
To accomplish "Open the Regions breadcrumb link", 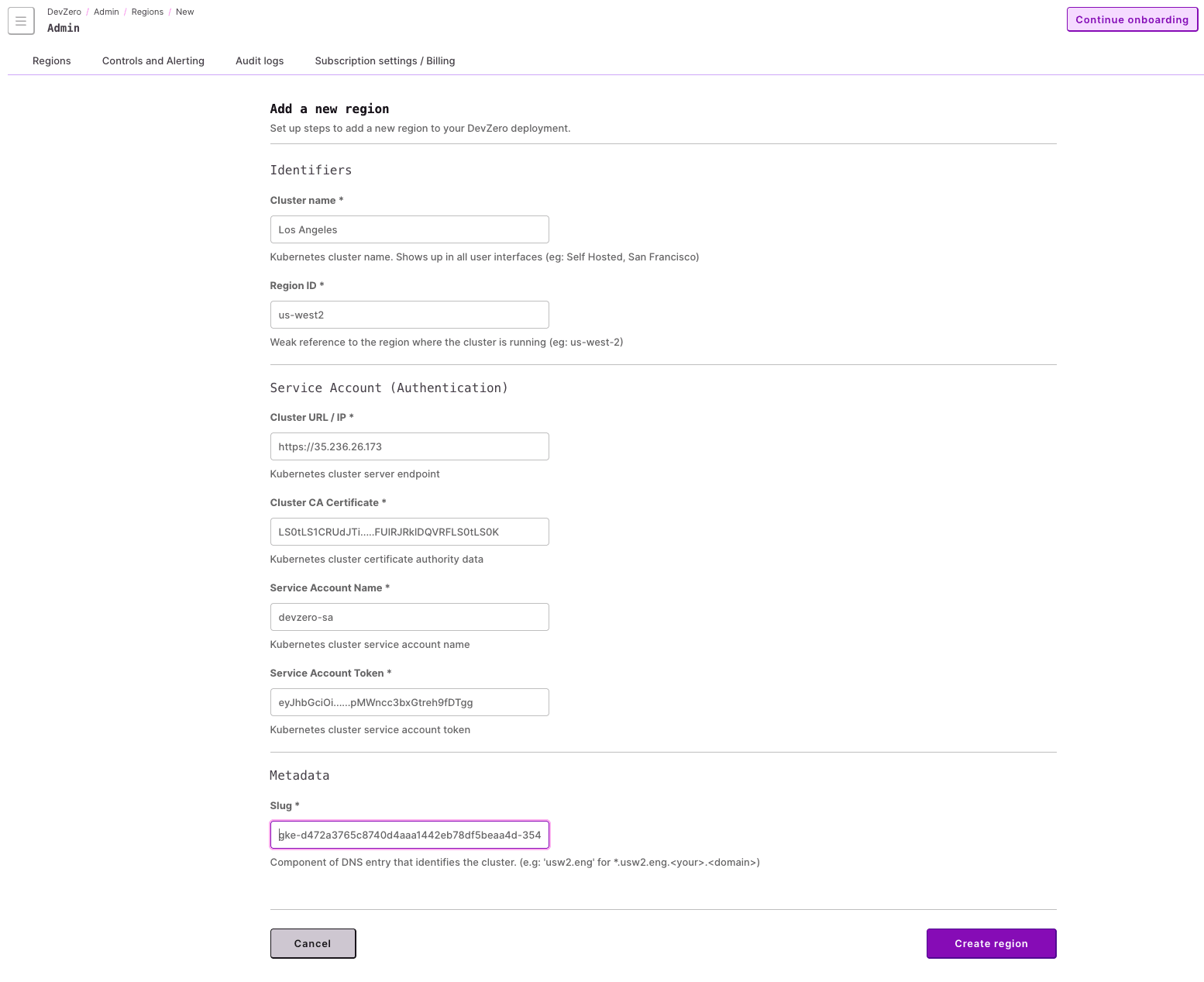I will pyautogui.click(x=147, y=12).
